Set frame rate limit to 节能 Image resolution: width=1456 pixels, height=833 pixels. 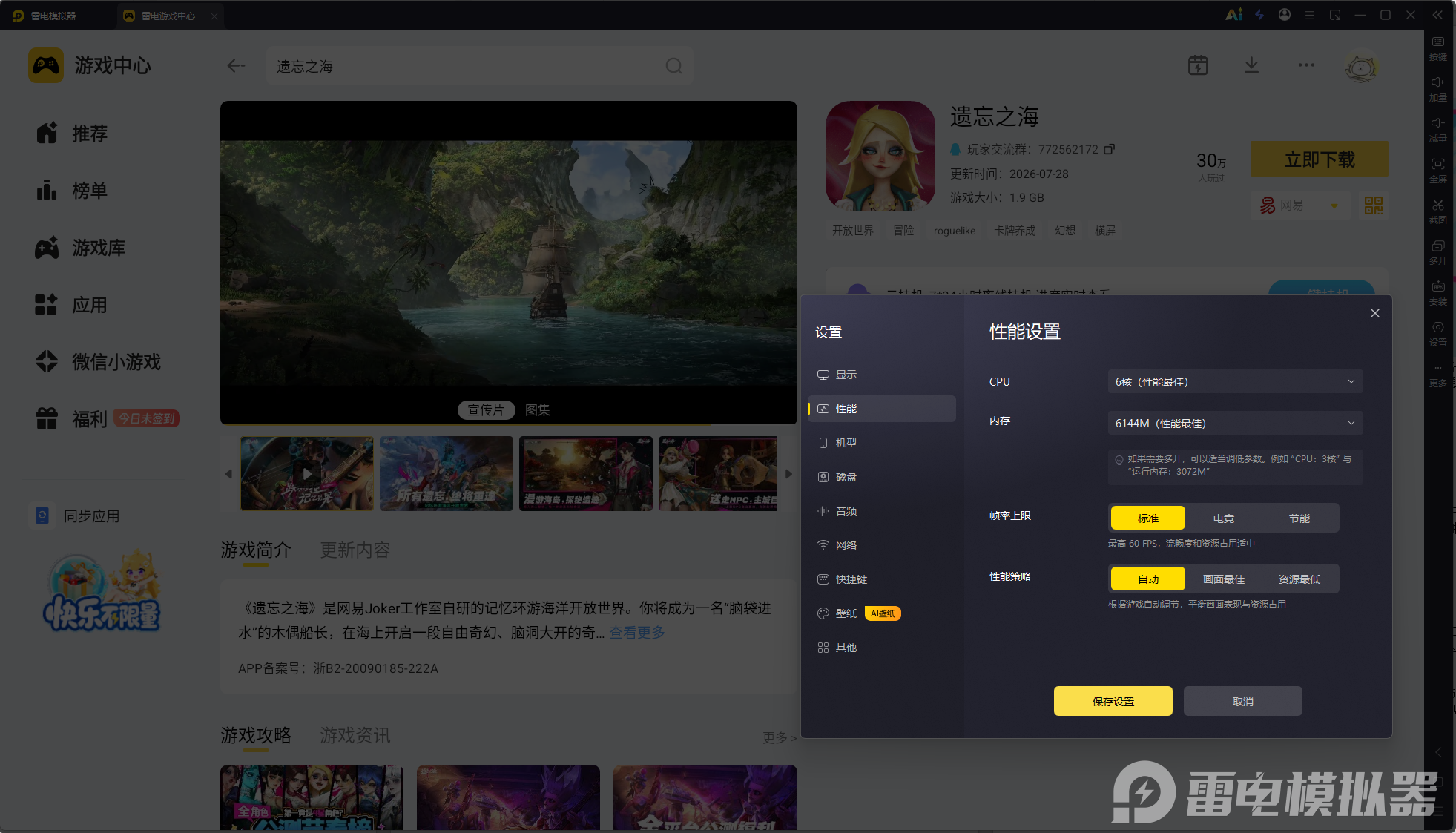1299,518
